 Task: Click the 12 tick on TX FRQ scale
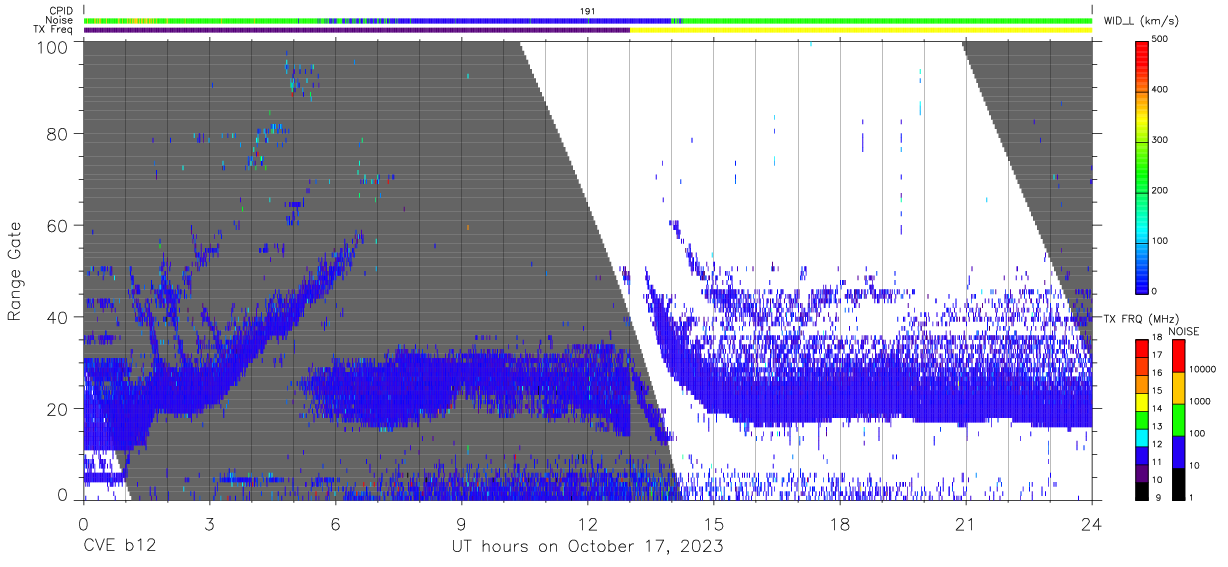point(1158,446)
